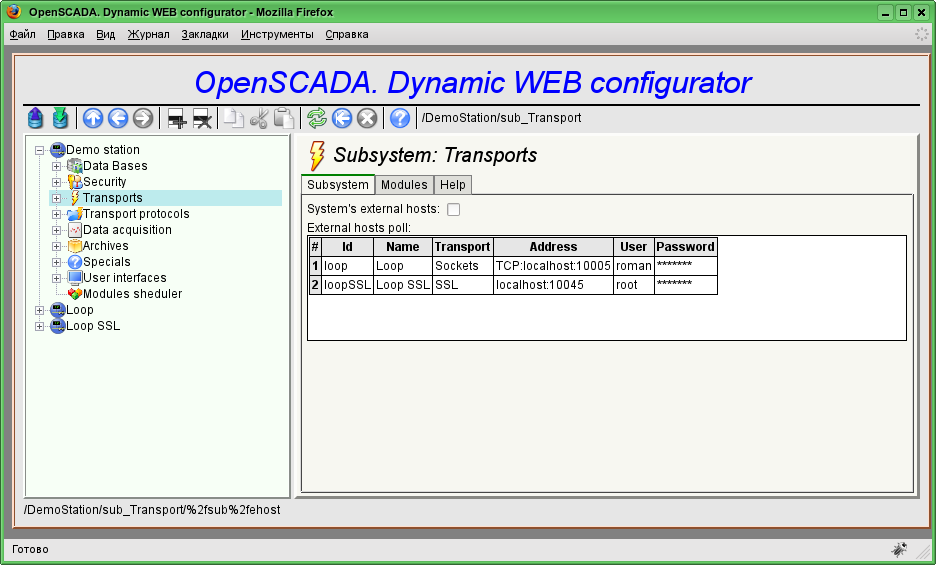
Task: Click the Data acquisition chart icon
Action: [x=75, y=229]
